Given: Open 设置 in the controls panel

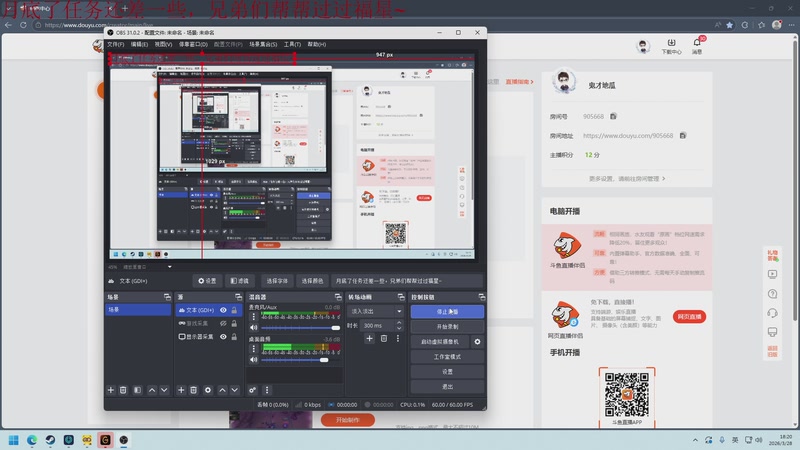Looking at the screenshot, I should [x=447, y=371].
